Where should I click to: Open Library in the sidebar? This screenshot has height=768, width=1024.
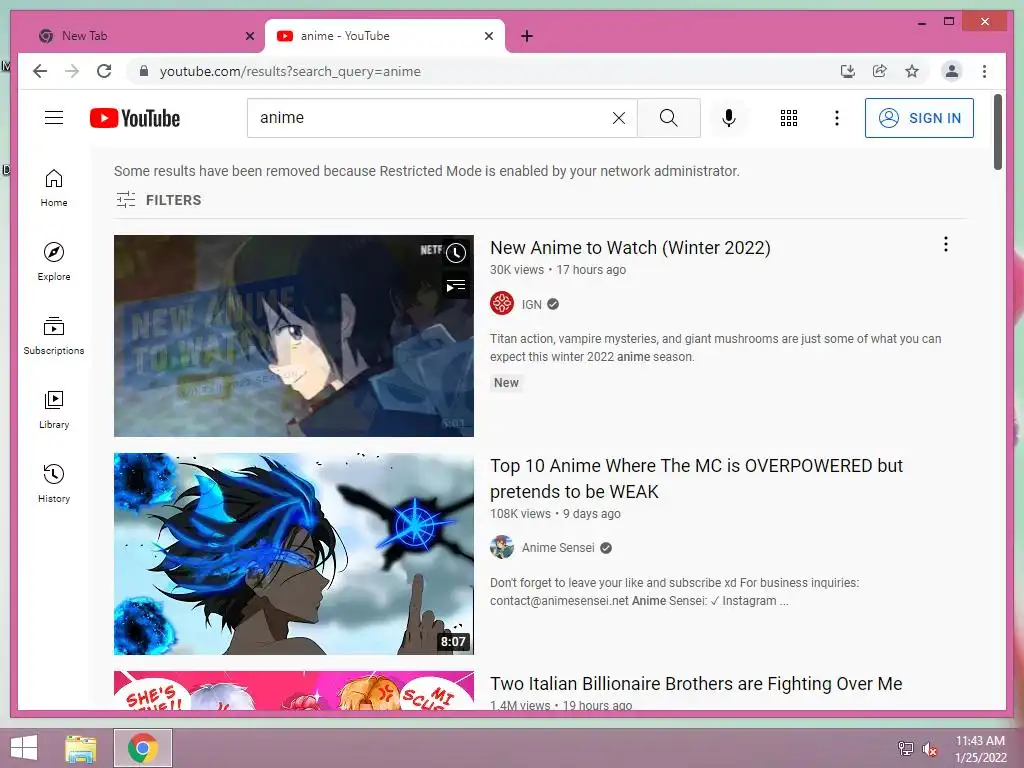[x=54, y=409]
